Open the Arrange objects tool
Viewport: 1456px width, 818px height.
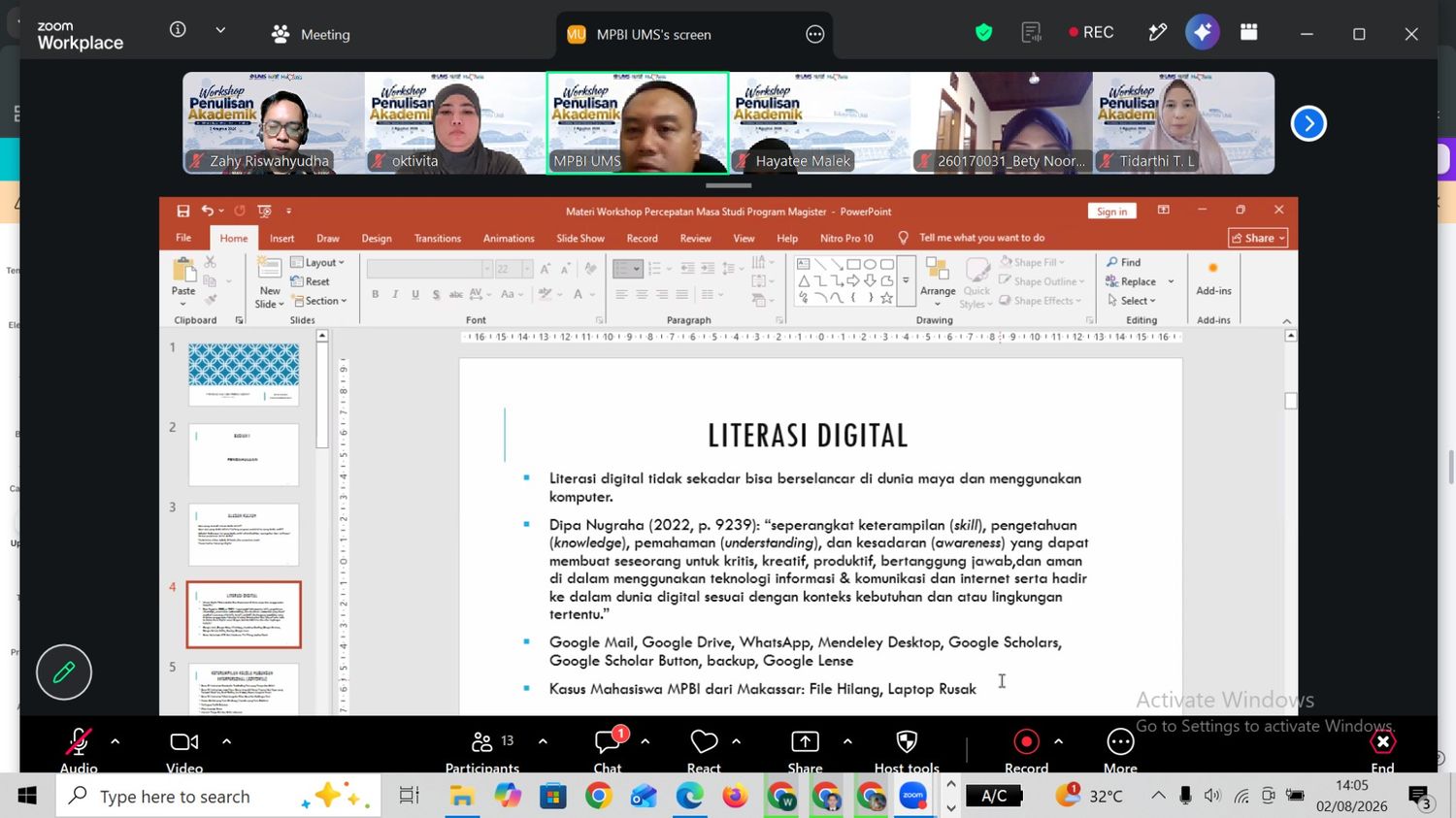pos(938,282)
